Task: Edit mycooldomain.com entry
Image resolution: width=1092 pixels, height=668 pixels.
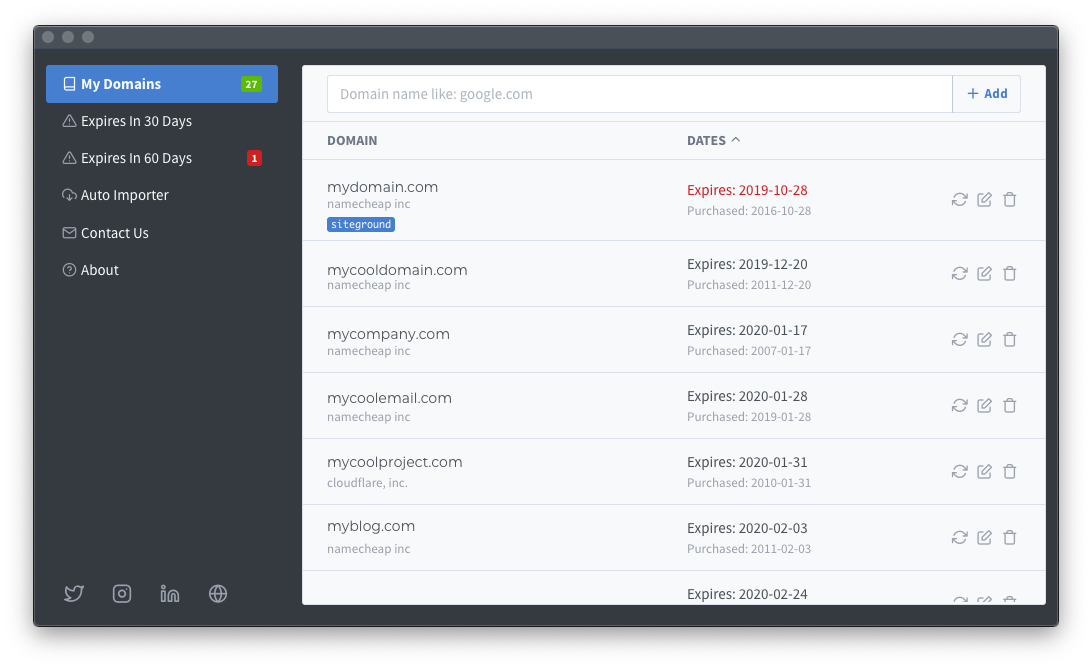Action: [x=984, y=274]
